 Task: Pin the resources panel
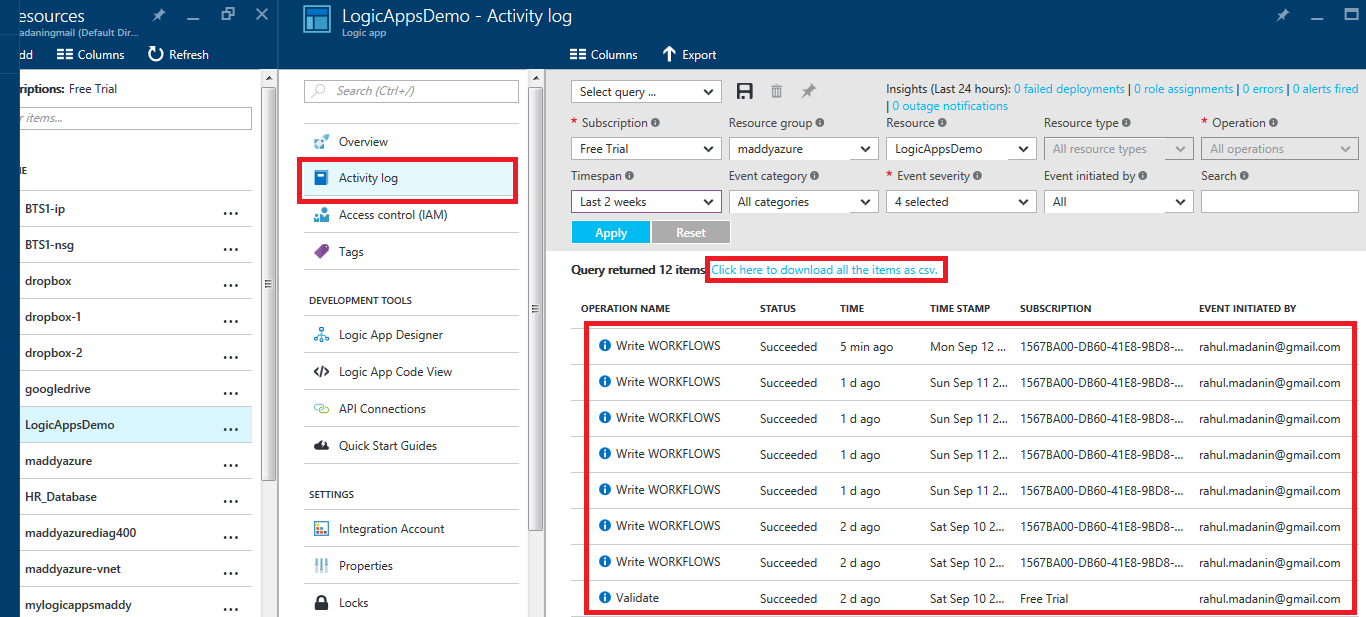tap(158, 15)
